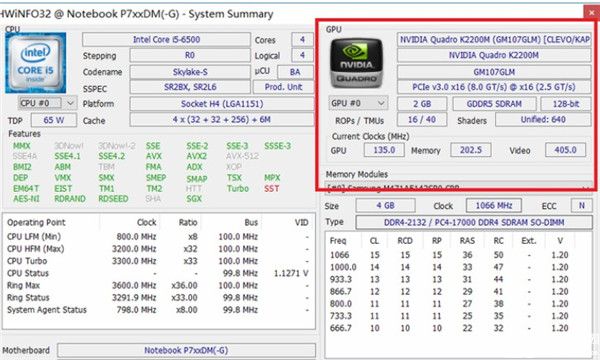Screen dimensions: 600x360
Task: Click the GPU clock 135.0 value
Action: (384, 150)
